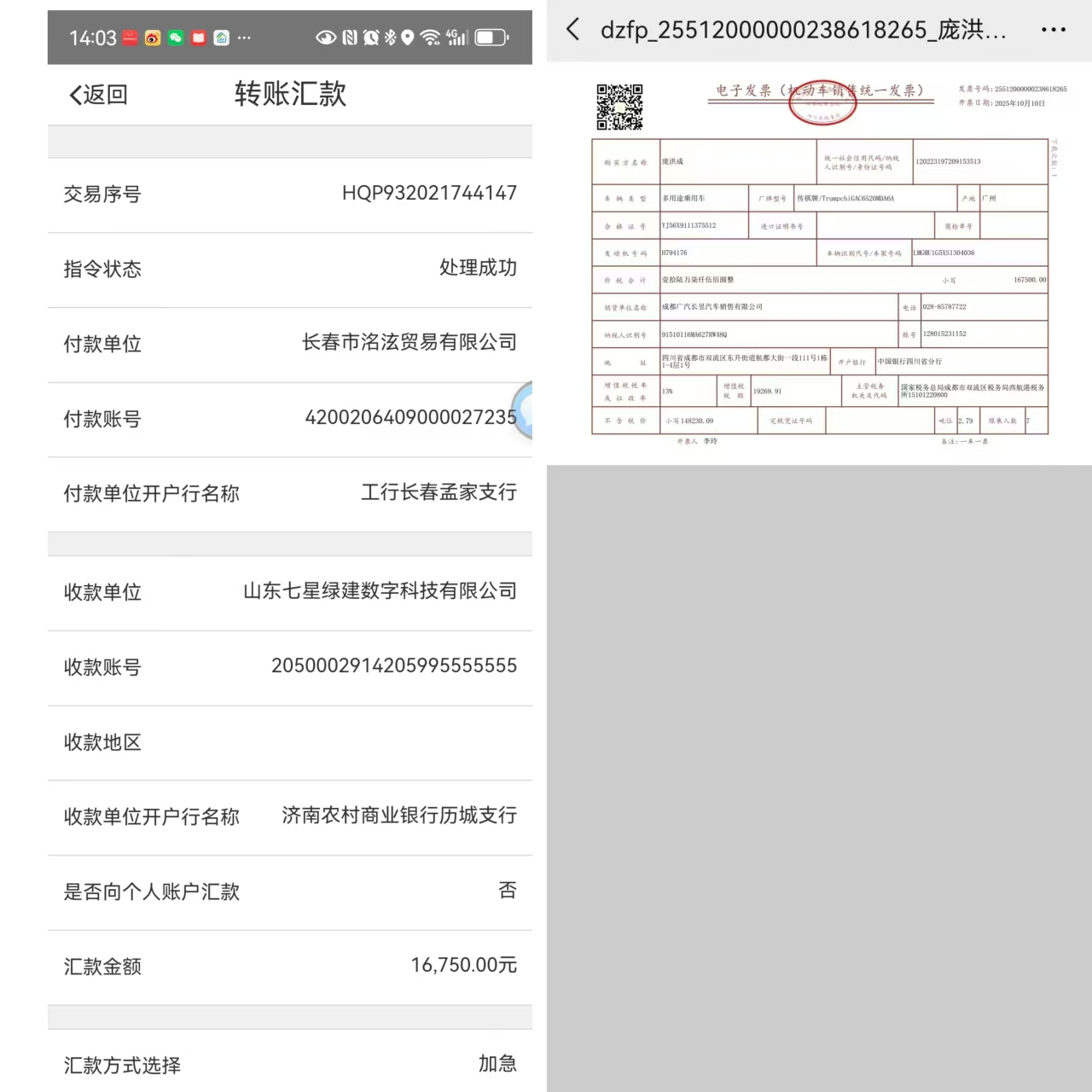Tap the 是否向个人账户汇款 value 否
Screen dimensions: 1092x1092
(507, 891)
